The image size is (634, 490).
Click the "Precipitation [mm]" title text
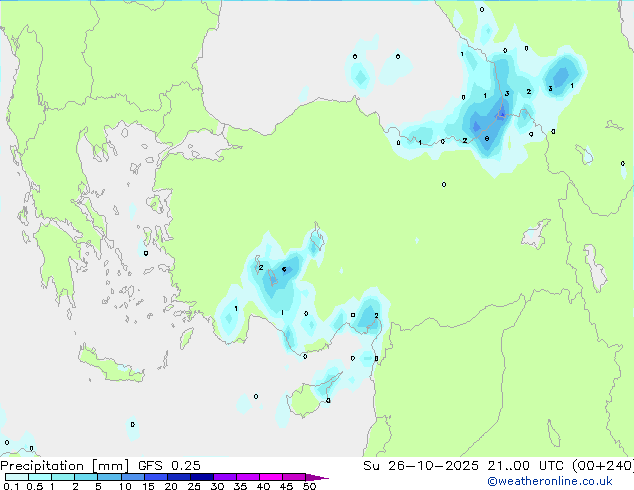(x=64, y=466)
